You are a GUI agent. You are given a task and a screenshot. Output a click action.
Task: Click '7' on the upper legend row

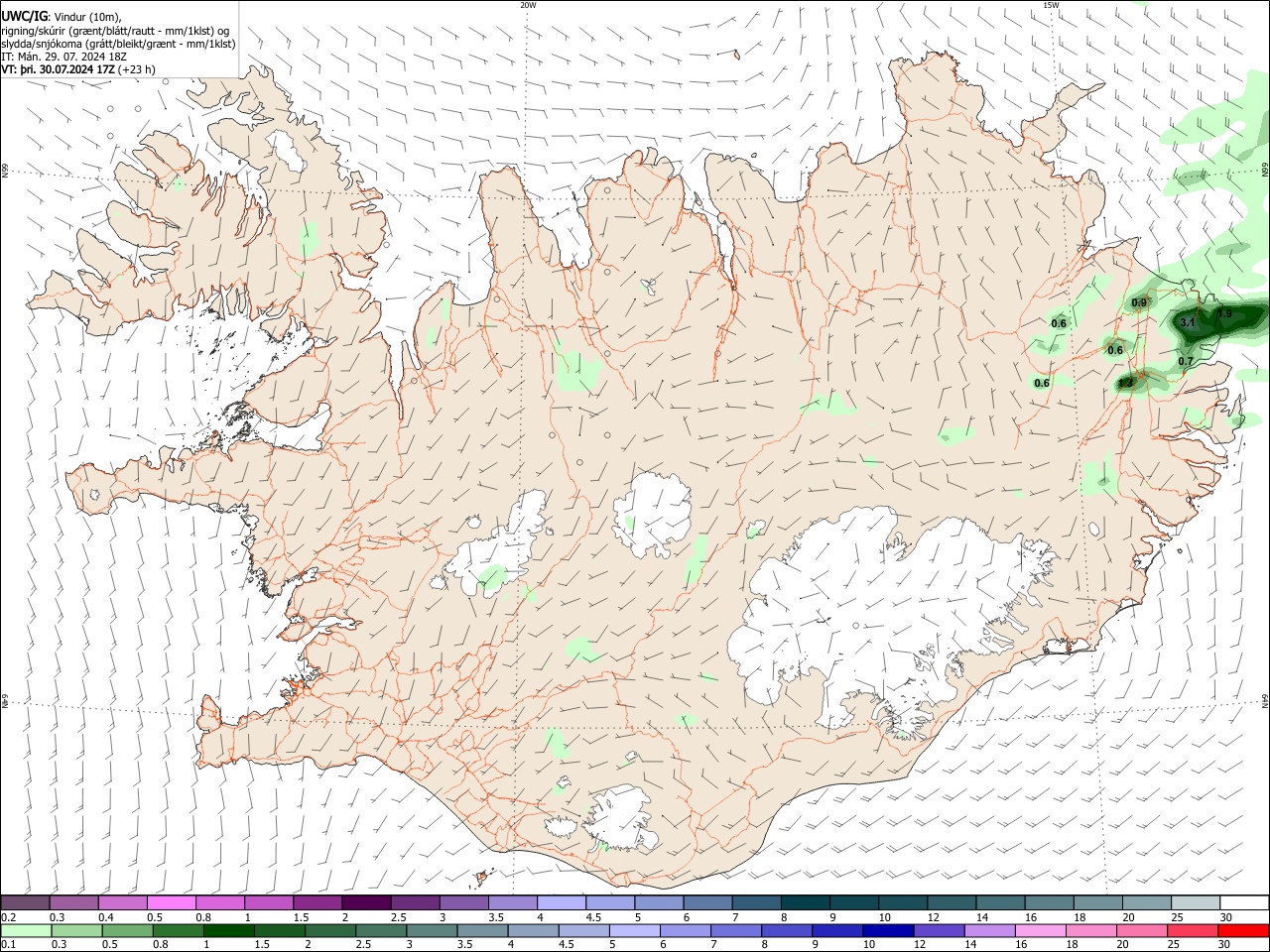[735, 918]
